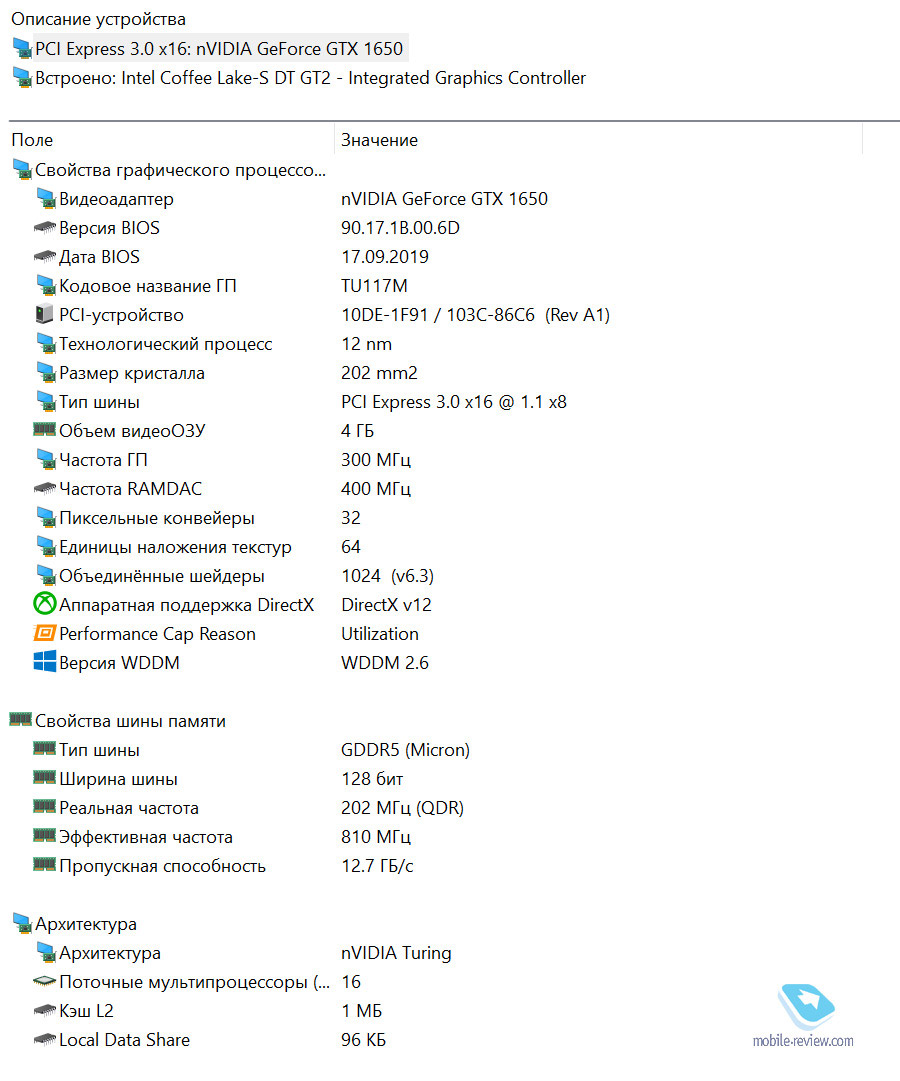Click the PCI-устройство icon

44,314
